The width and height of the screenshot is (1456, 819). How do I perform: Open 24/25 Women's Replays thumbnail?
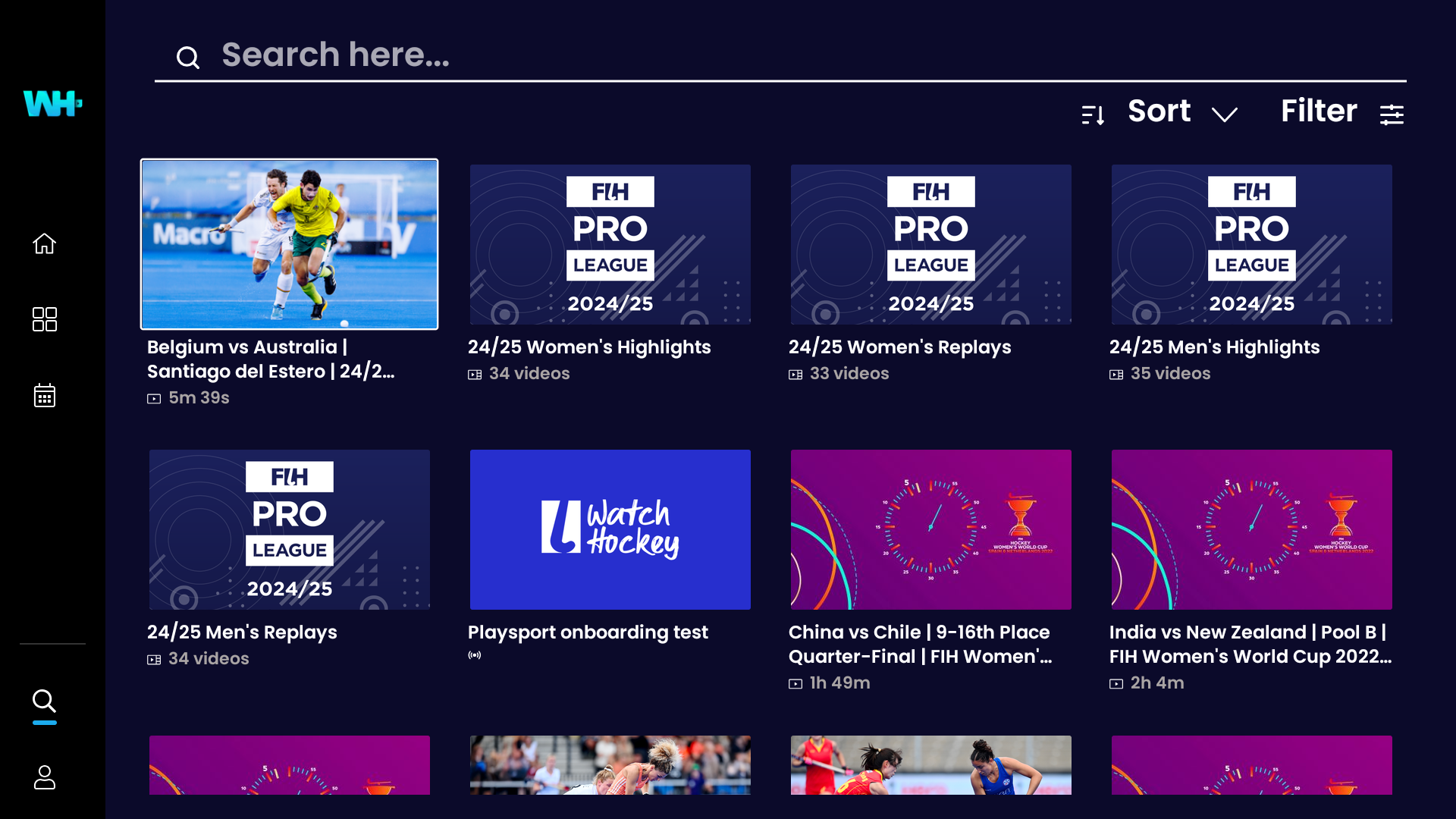coord(930,244)
